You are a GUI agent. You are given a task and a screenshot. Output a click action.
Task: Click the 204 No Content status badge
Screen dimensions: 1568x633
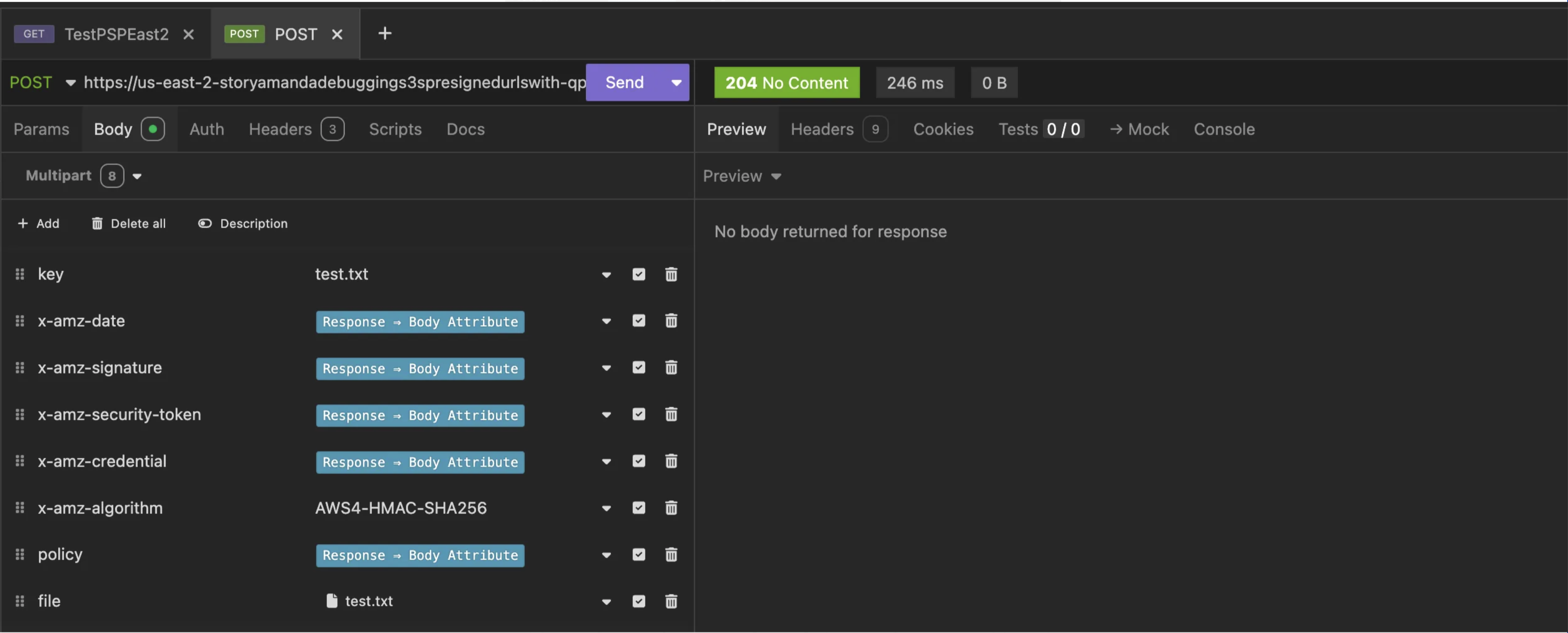pos(786,82)
